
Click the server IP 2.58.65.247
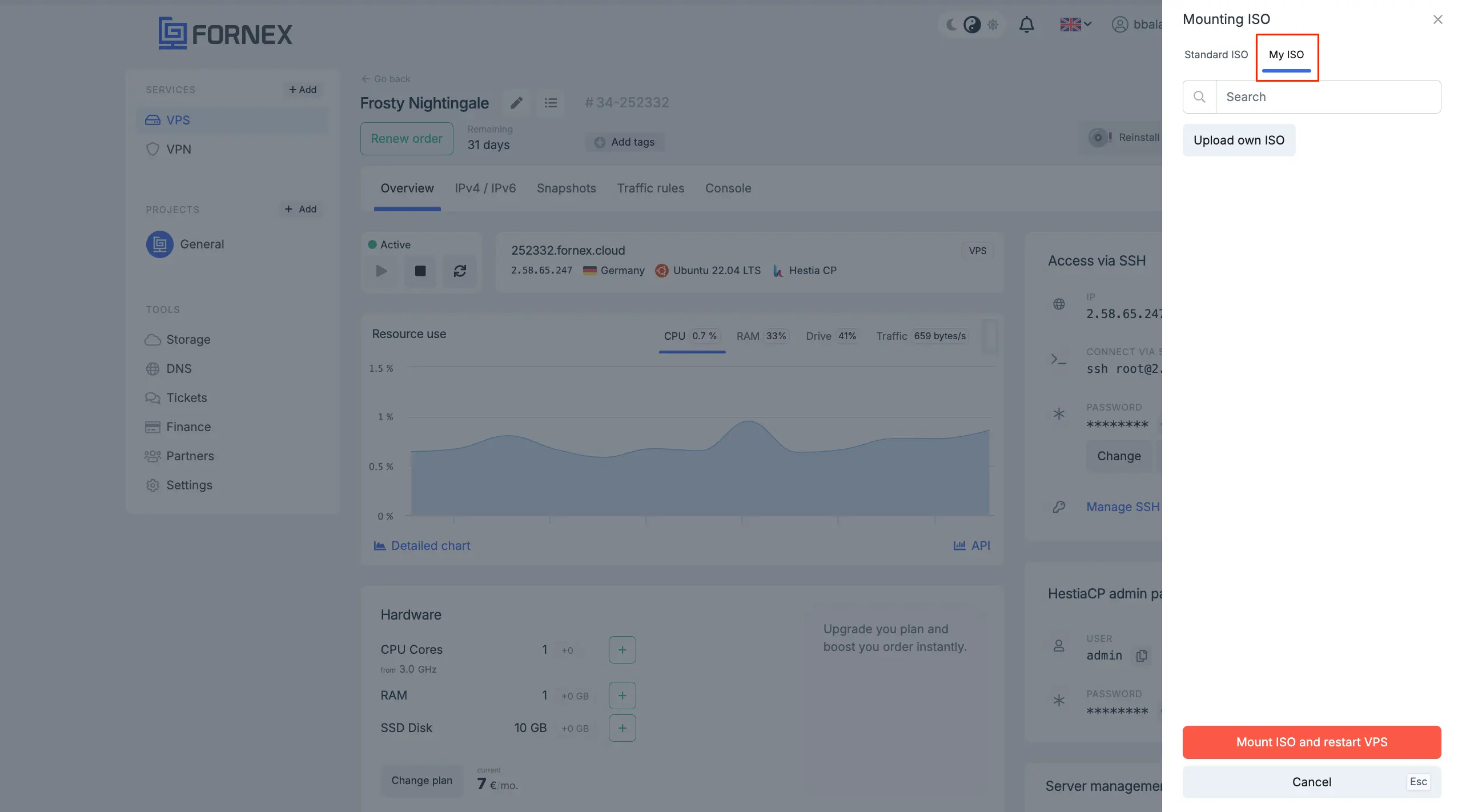(541, 271)
